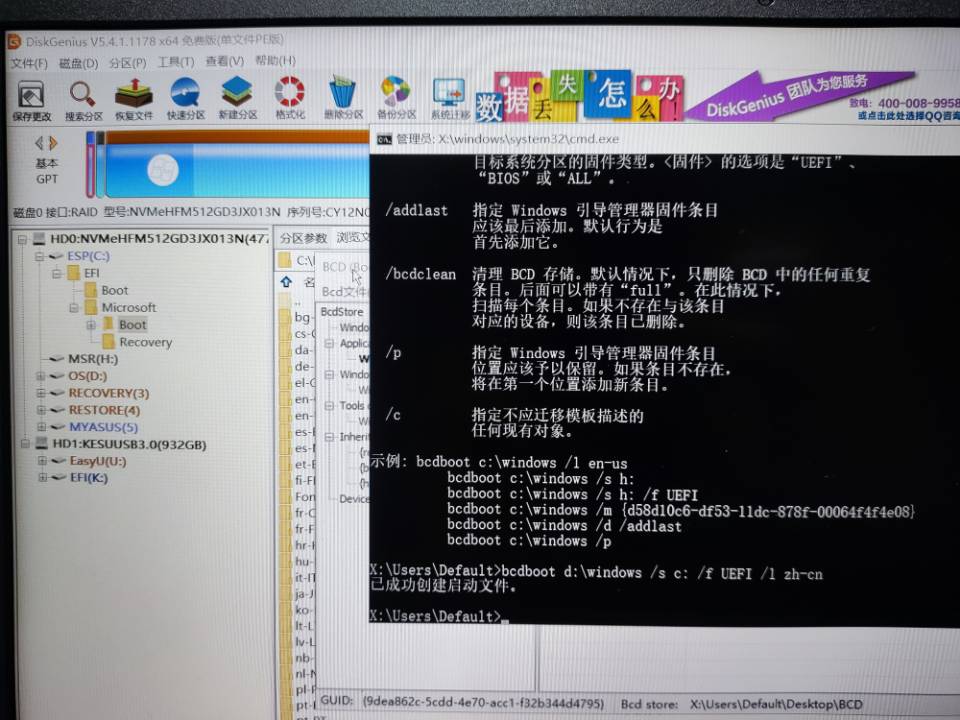This screenshot has width=960, height=720.
Task: Collapse the ESP(C:) partition node
Action: coord(40,256)
